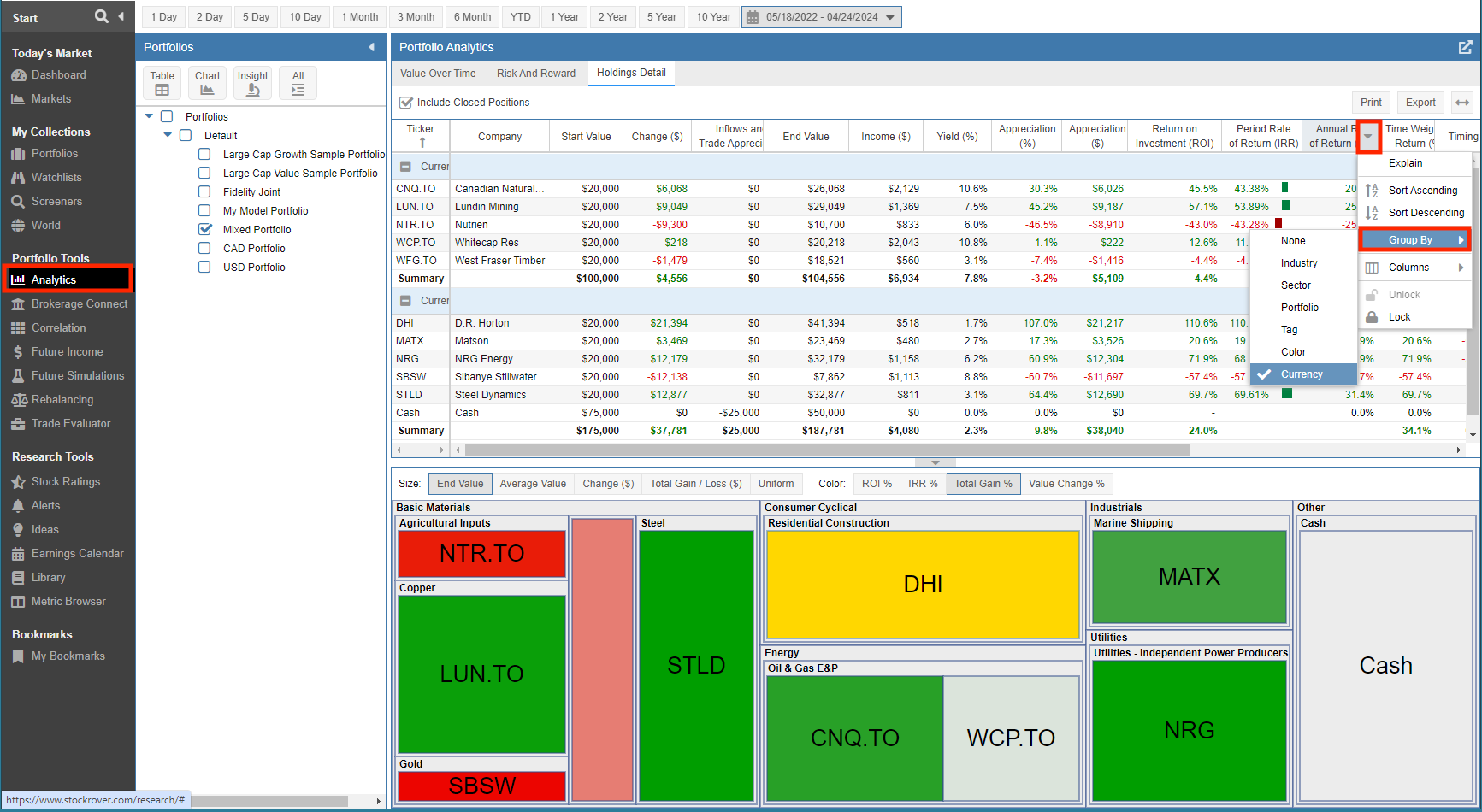Pop out the Portfolio Analytics panel

coord(1465,47)
